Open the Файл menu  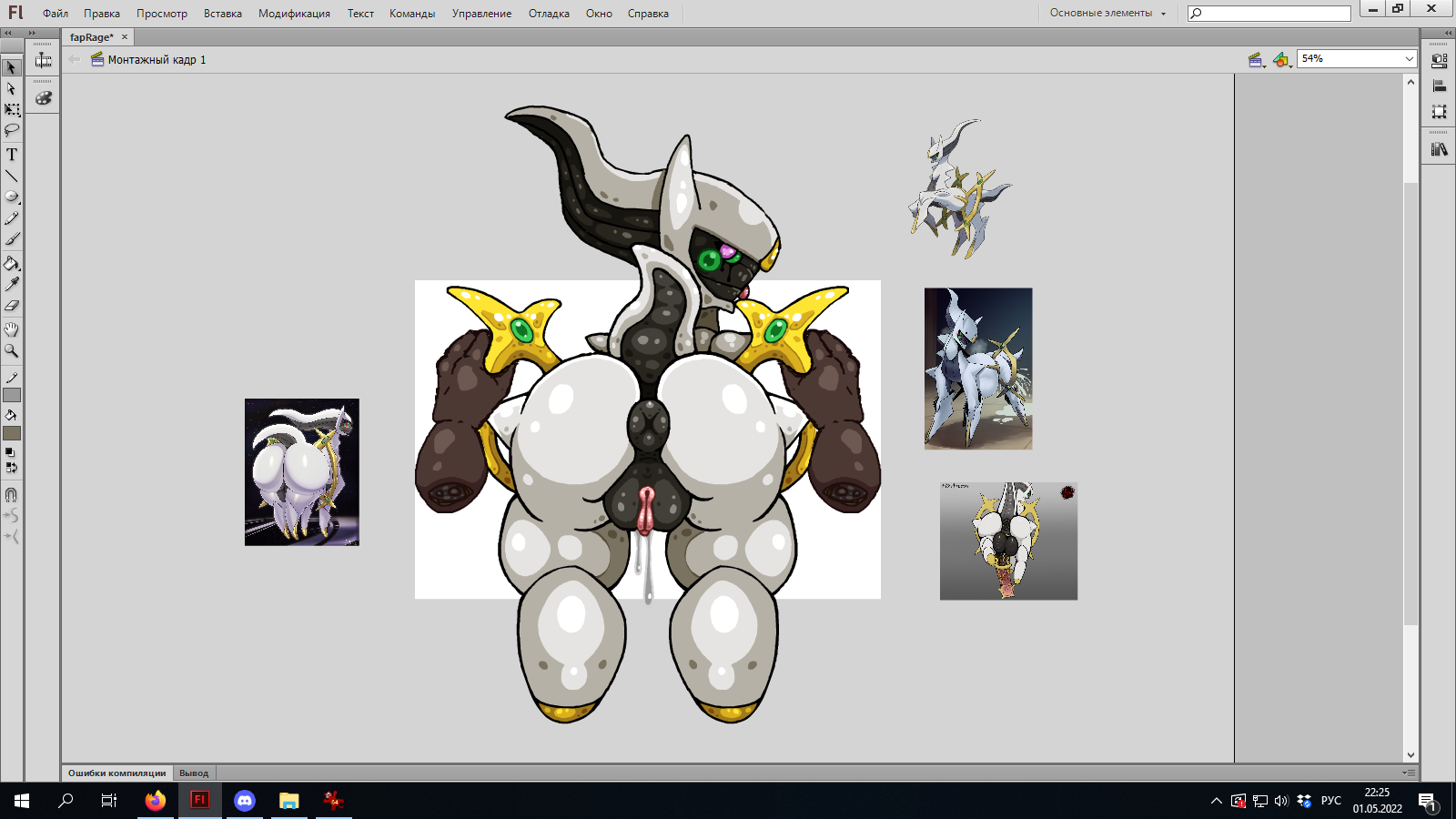pyautogui.click(x=56, y=14)
